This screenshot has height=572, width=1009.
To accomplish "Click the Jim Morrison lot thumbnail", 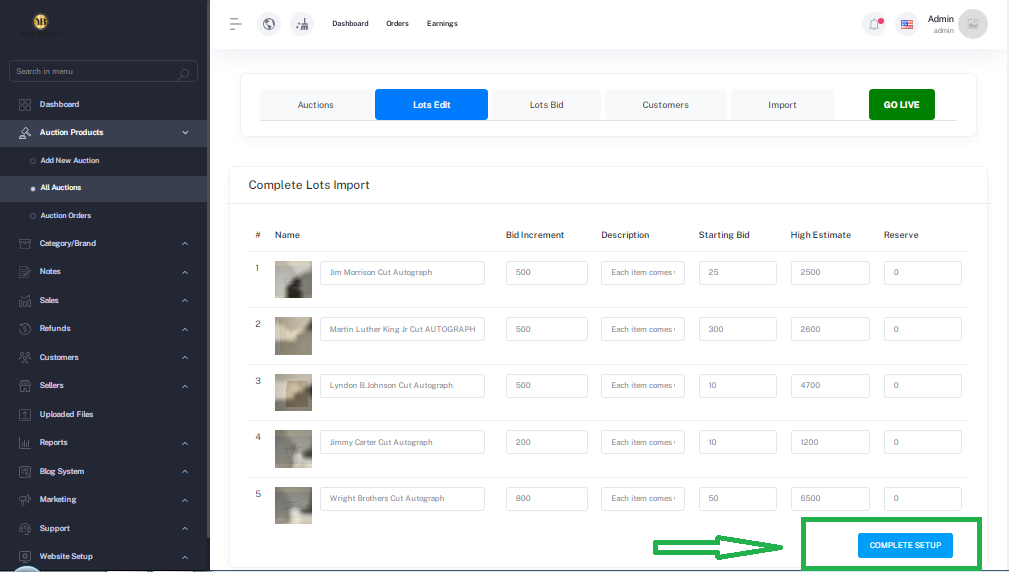I will pyautogui.click(x=293, y=279).
